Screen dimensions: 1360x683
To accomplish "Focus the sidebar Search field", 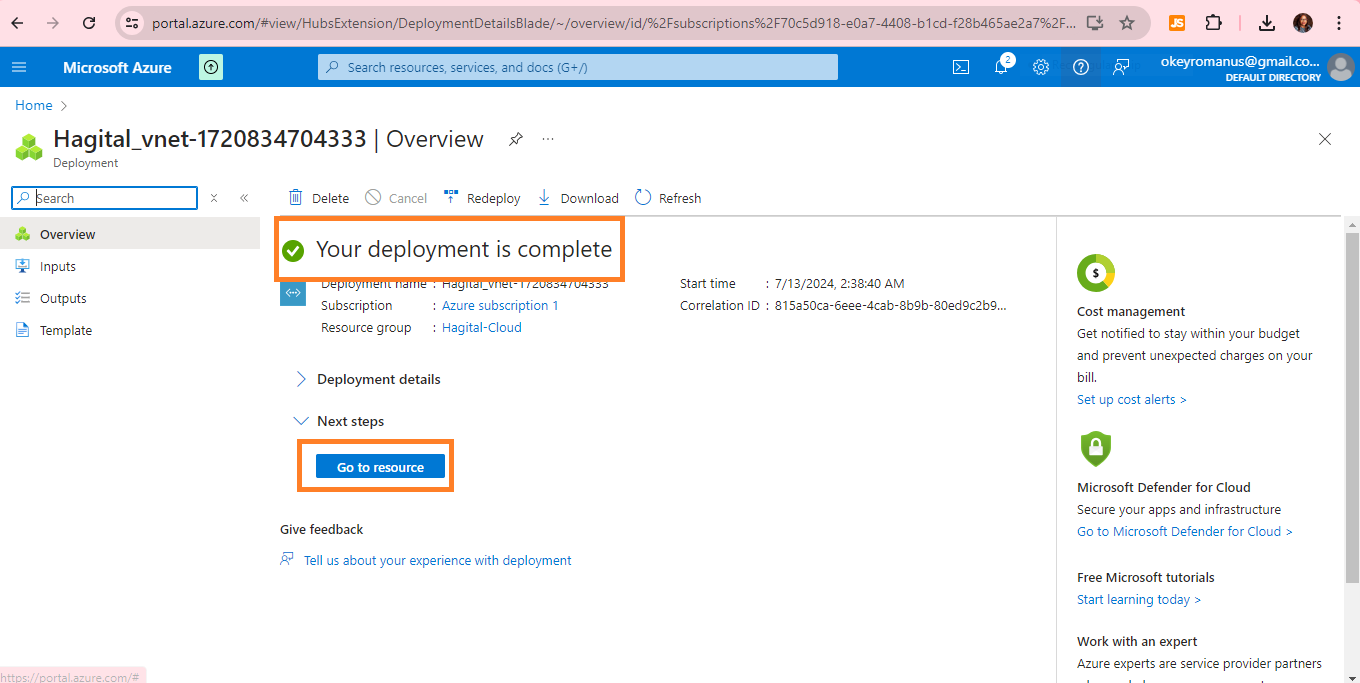I will coord(104,198).
